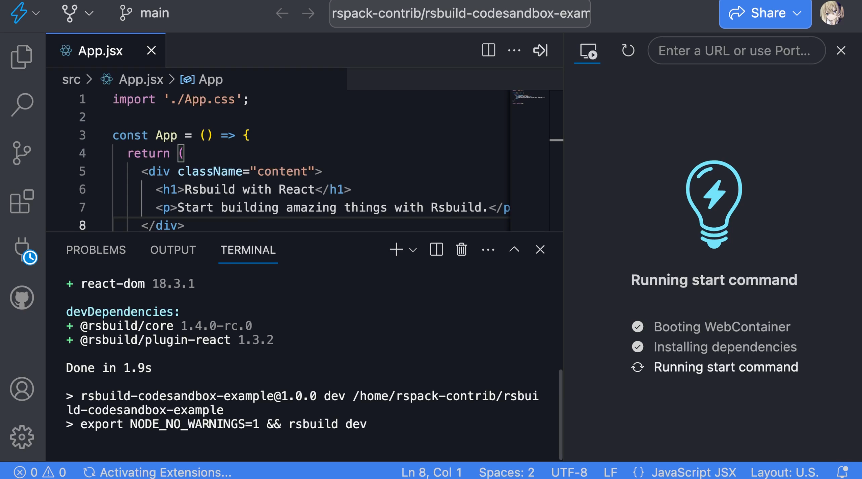
Task: Open the Accounts icon in sidebar
Action: (x=22, y=389)
